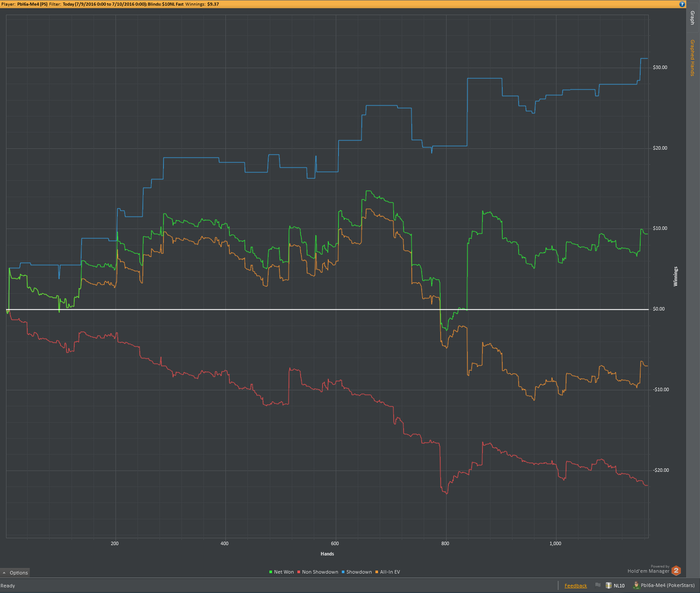Click the 800 hands axis label
Viewport: 700px width, 593px height.
(445, 543)
